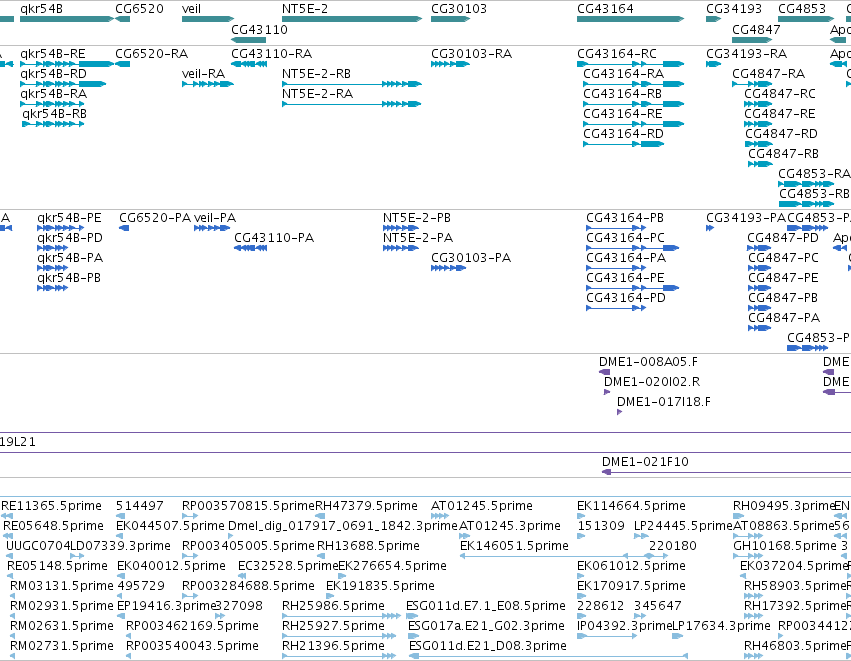Click the CG43164 gene feature

631,19
